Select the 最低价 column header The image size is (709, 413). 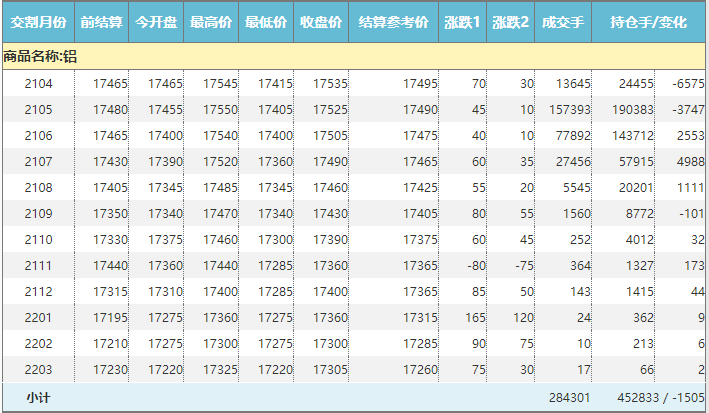pyautogui.click(x=266, y=22)
